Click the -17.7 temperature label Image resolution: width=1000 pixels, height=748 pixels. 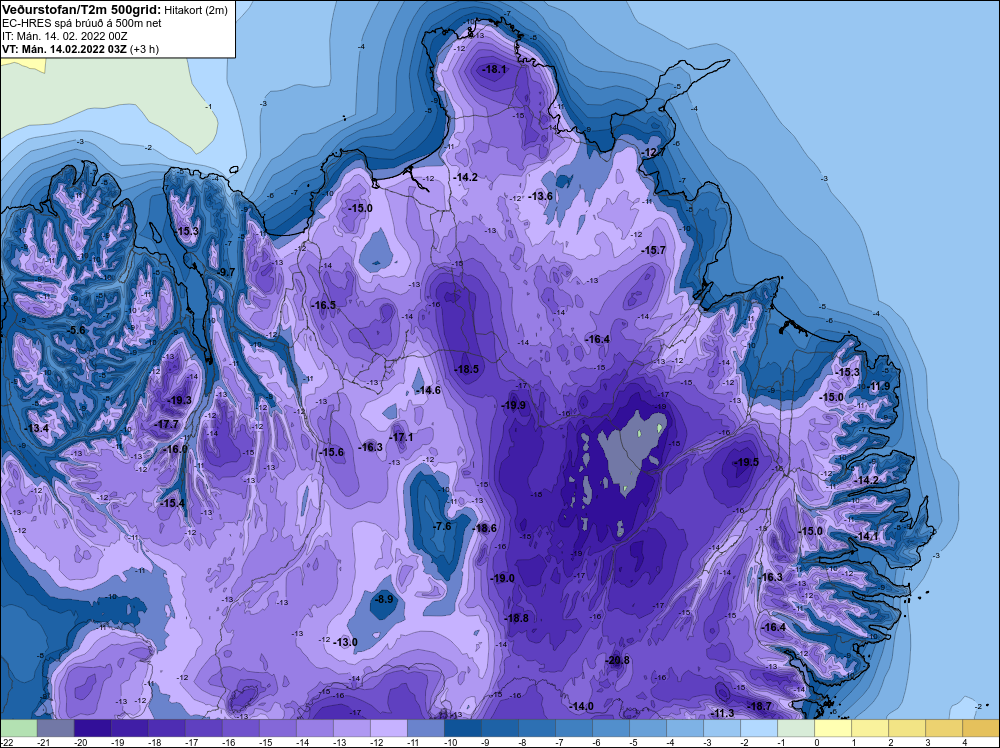click(x=167, y=424)
